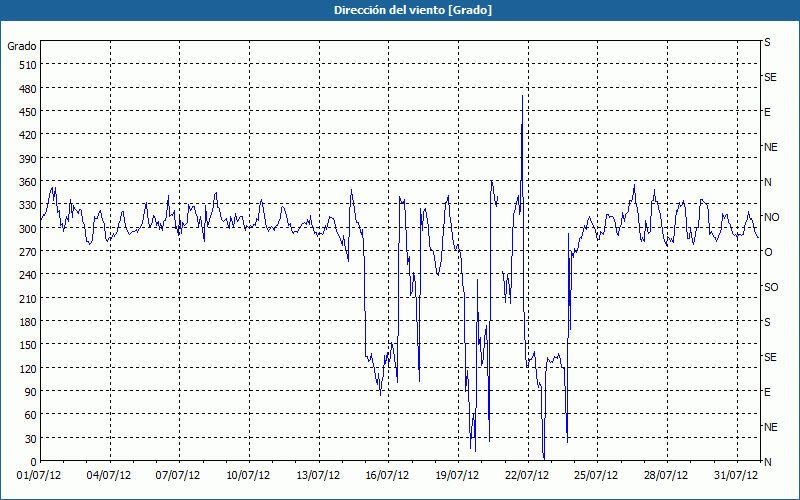Viewport: 800px width, 500px height.
Task: Click the "Grado" y-axis unit label
Action: [22, 46]
